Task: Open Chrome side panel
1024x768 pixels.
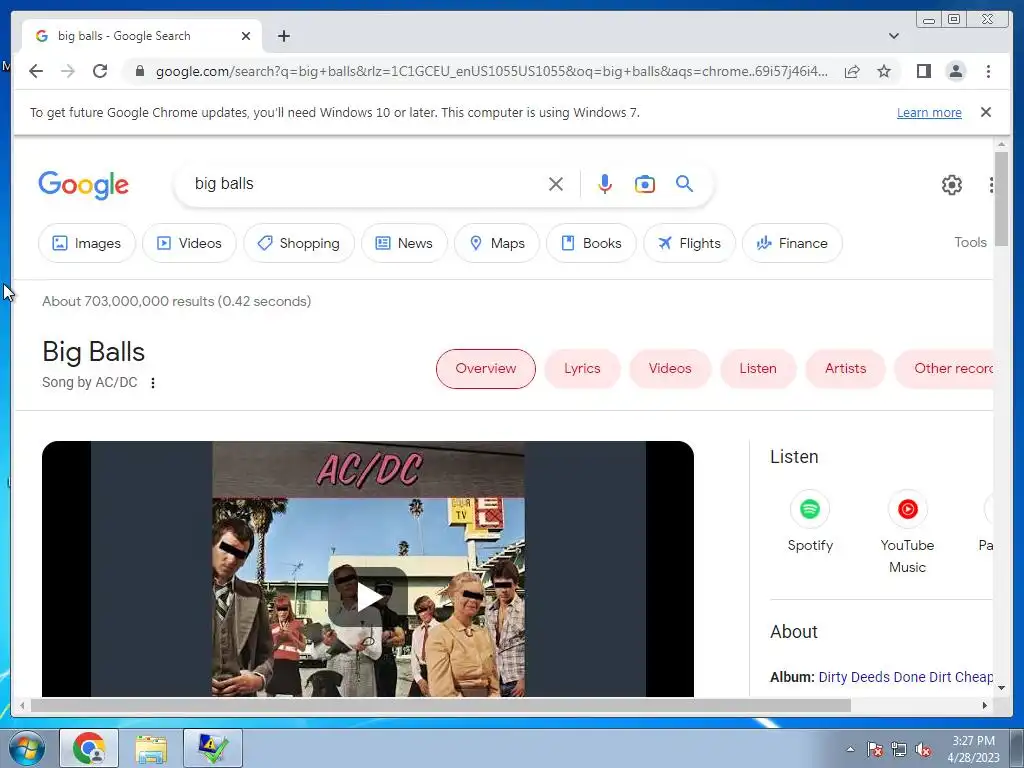Action: click(x=923, y=71)
